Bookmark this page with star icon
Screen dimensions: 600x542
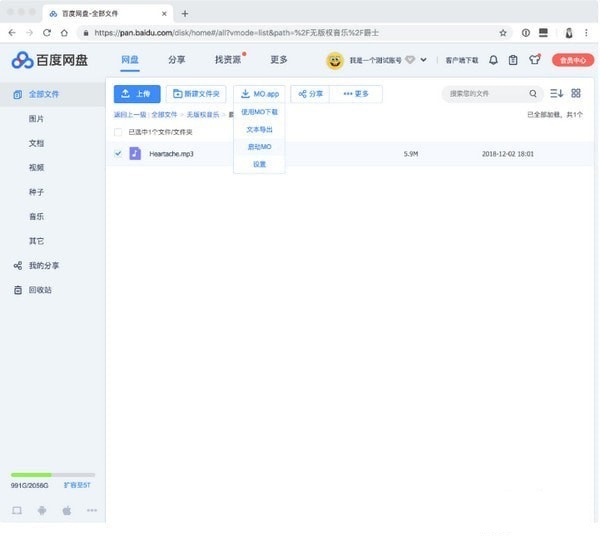coord(503,33)
